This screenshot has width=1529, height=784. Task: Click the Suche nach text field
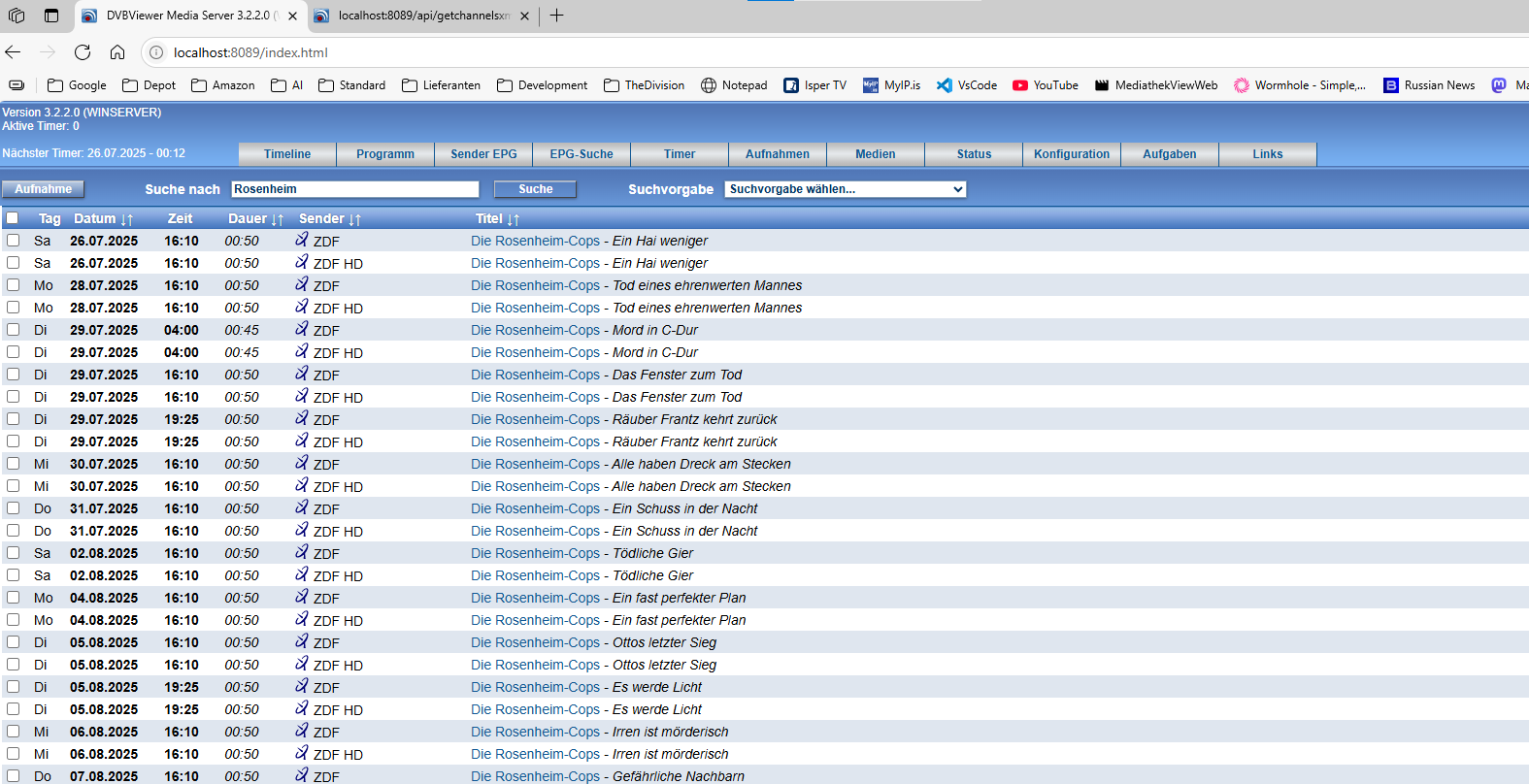pos(355,189)
